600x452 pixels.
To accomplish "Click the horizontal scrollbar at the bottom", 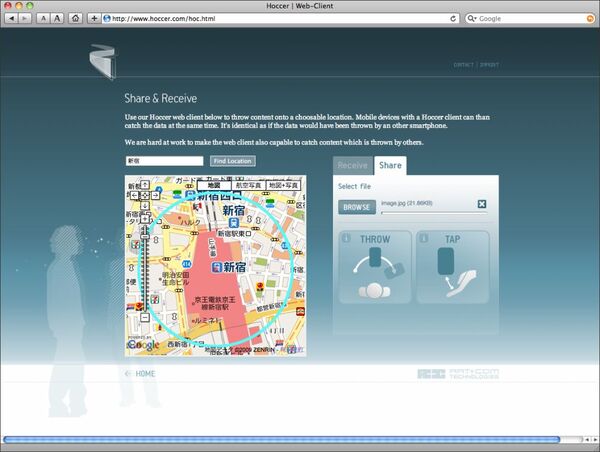I will tap(282, 440).
